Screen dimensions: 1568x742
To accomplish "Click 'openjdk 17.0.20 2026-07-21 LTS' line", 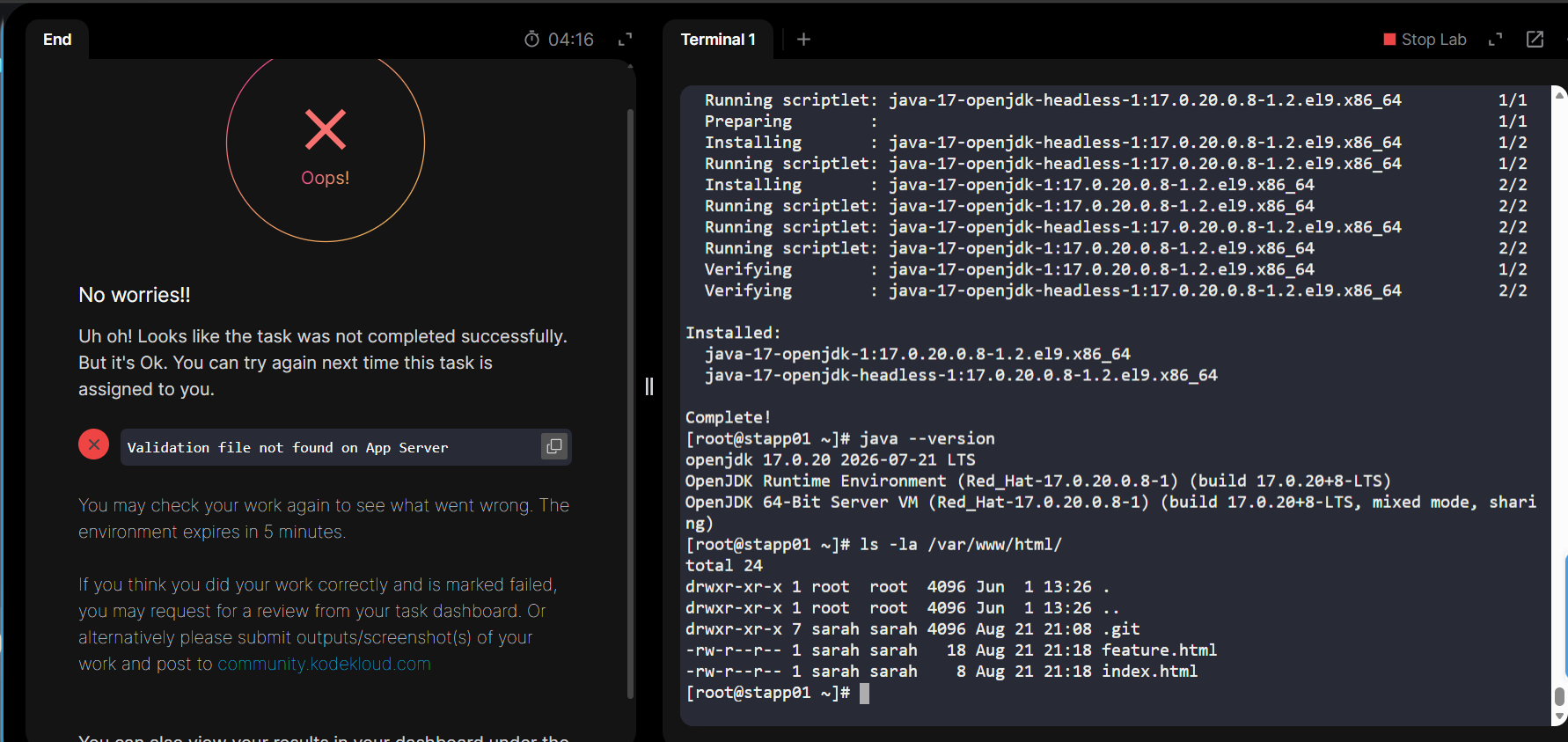I will coord(831,459).
